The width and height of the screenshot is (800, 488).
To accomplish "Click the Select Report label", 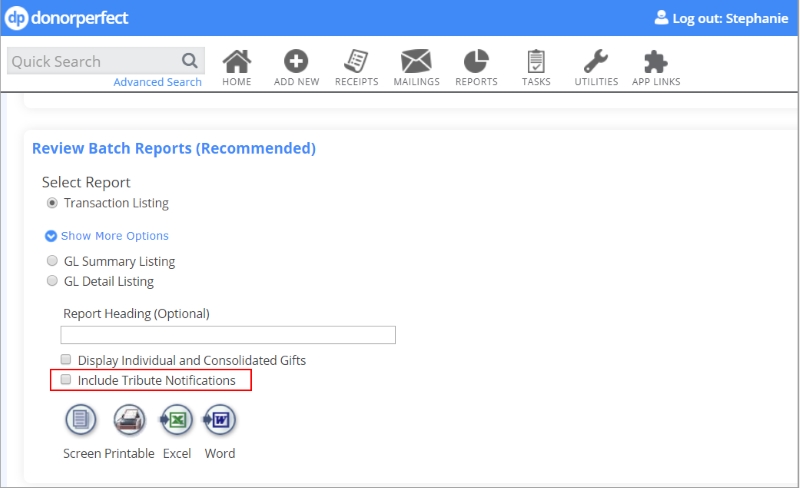I will click(x=86, y=182).
